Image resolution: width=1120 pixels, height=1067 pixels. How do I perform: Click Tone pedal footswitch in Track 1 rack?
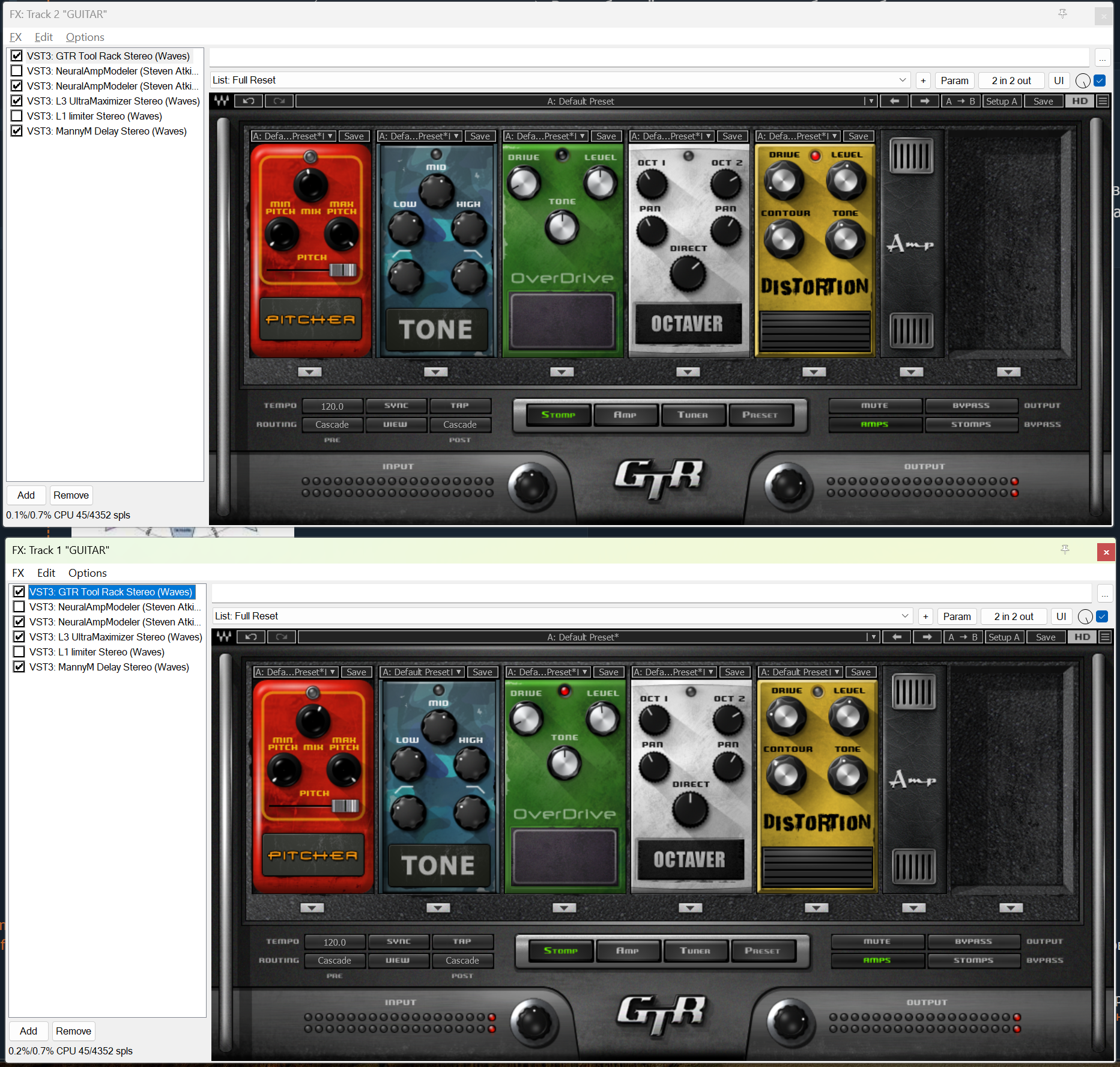[438, 865]
